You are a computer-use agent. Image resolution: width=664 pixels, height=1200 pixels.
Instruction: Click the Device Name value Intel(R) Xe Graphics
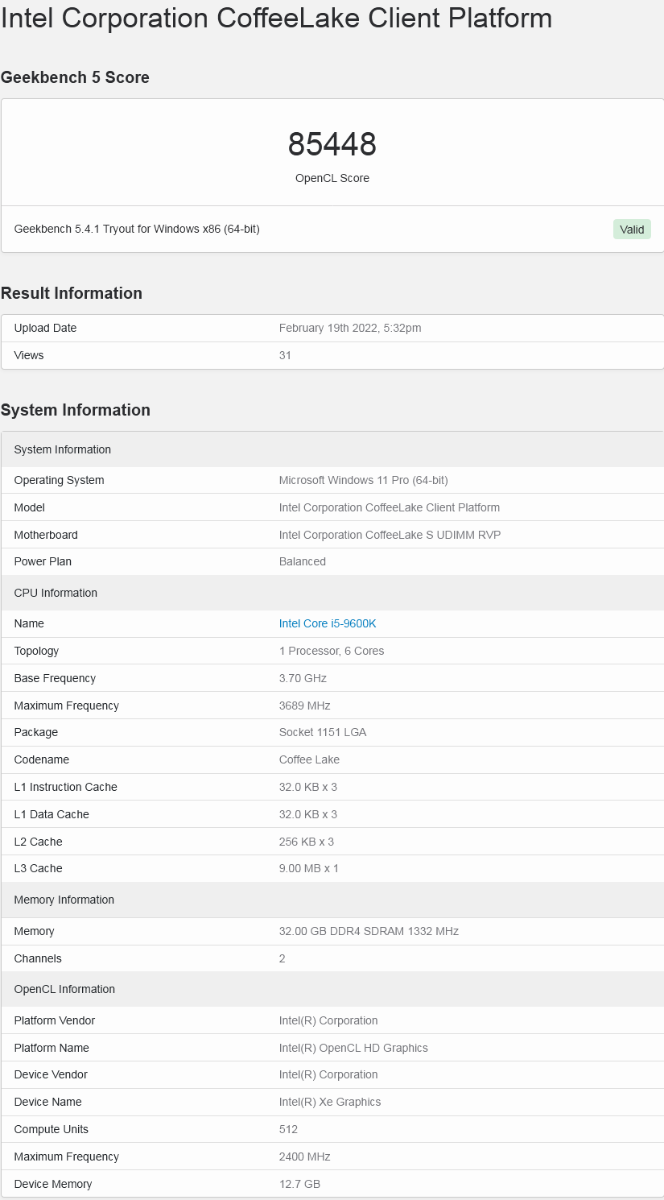329,1102
